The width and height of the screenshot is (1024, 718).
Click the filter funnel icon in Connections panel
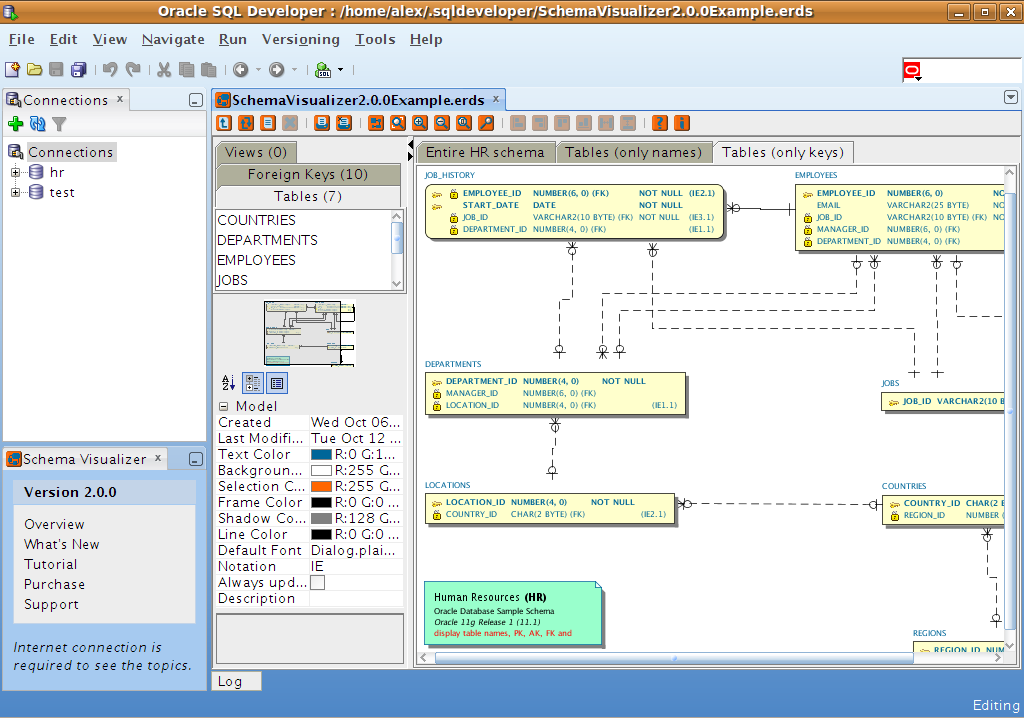click(x=58, y=123)
